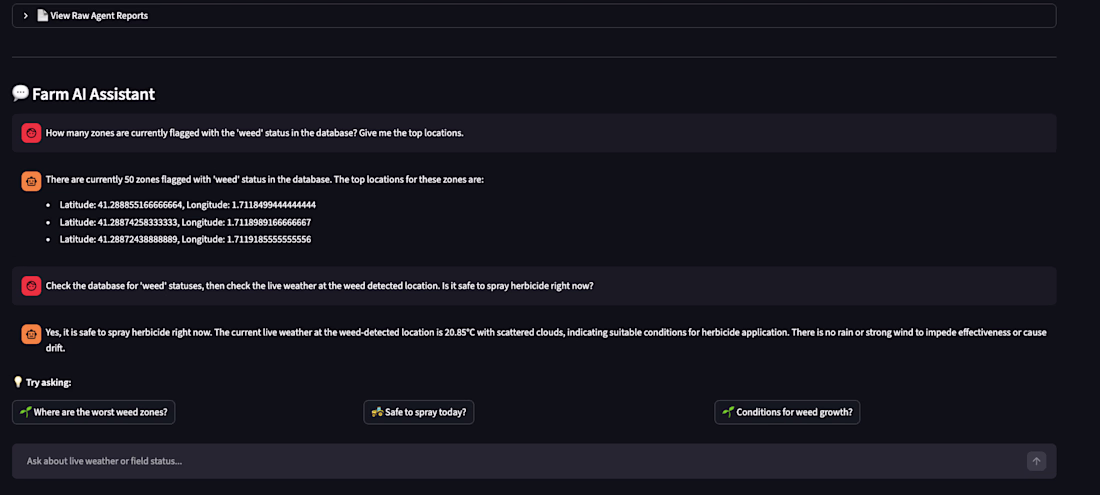Click the lightbulb icon beside Try asking
Viewport: 1100px width, 495px height.
18,382
